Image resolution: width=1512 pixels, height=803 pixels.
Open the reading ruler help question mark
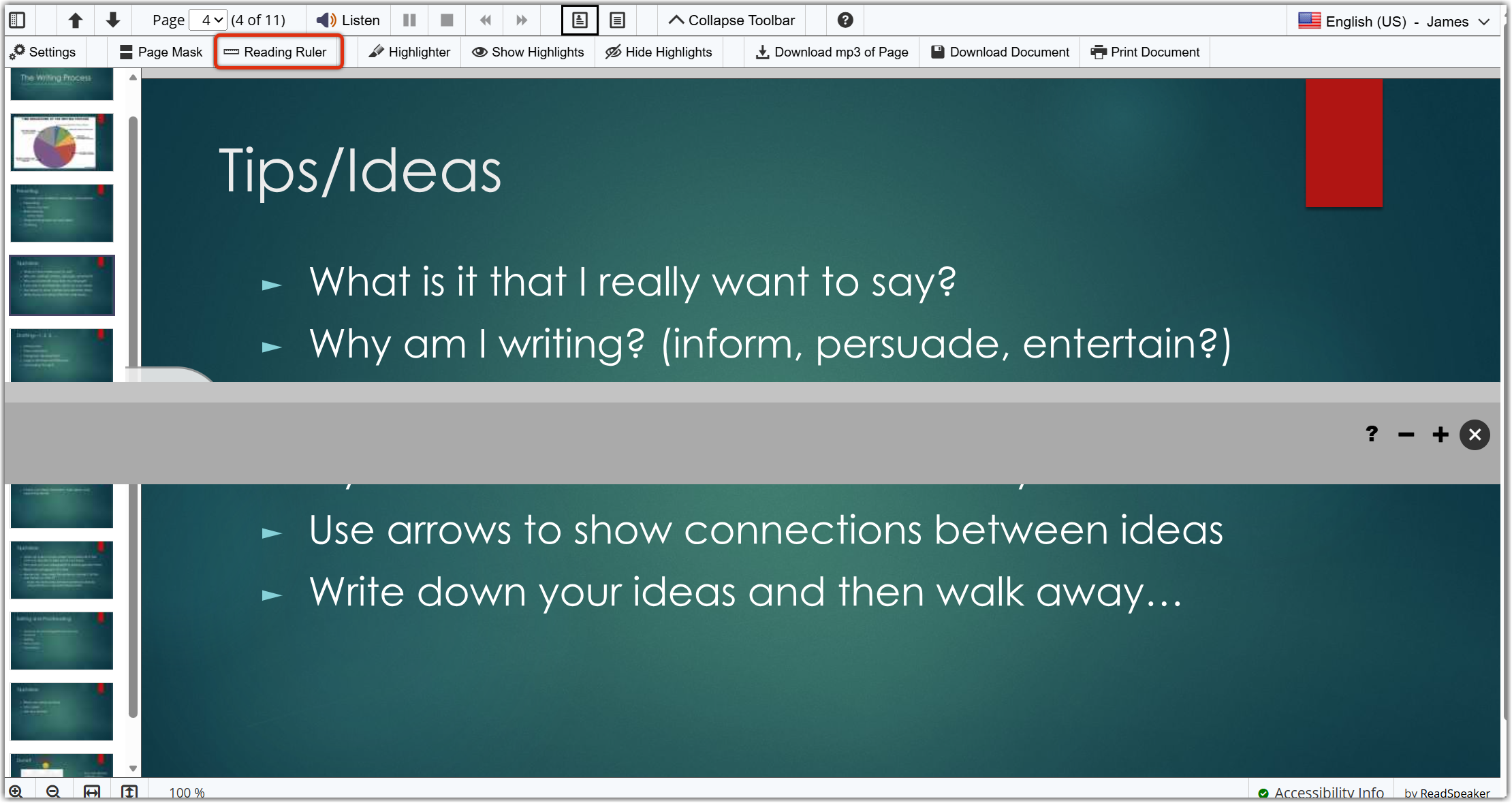coord(1372,435)
